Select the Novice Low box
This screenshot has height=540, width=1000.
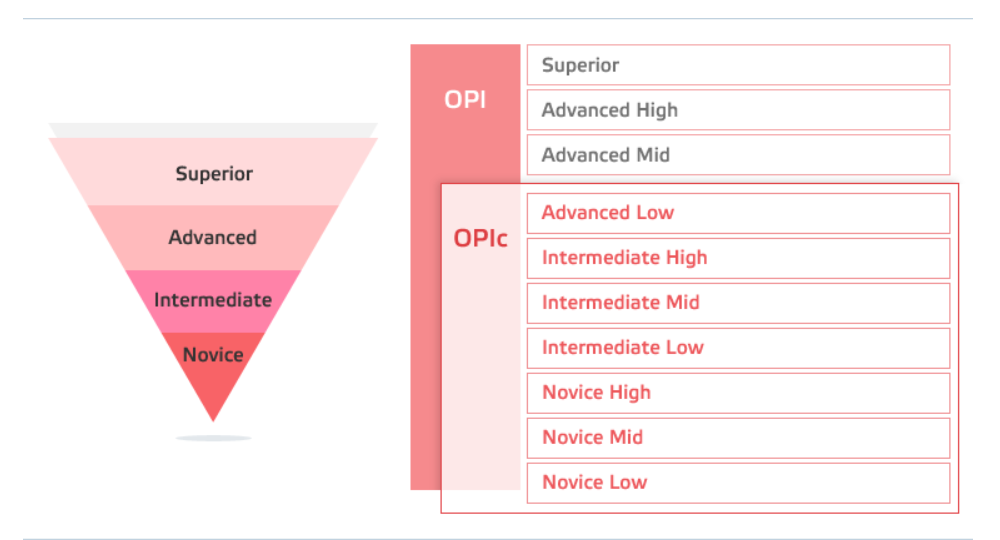pyautogui.click(x=739, y=483)
